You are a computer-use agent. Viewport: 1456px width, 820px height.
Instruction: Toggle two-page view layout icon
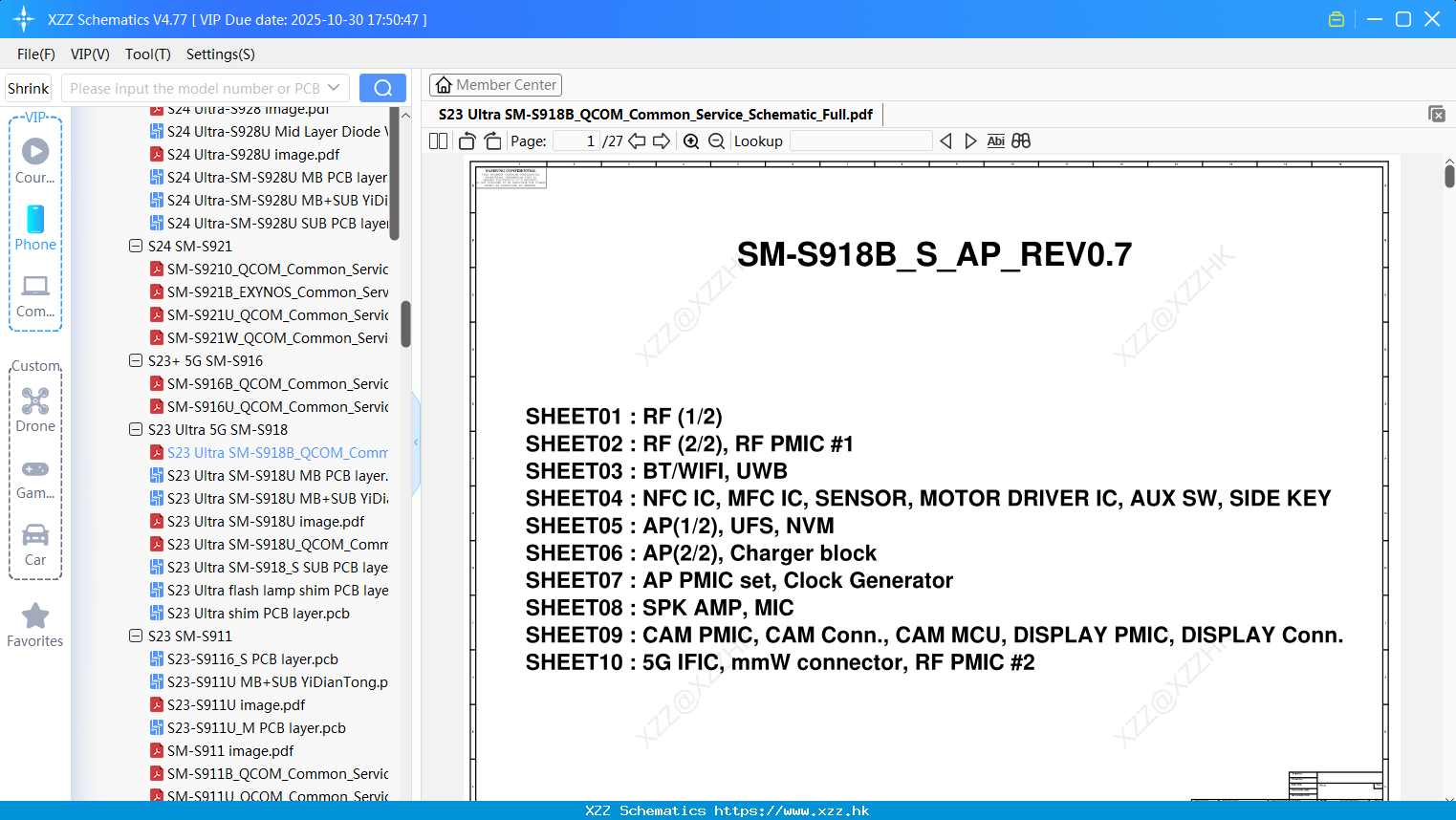tap(439, 141)
